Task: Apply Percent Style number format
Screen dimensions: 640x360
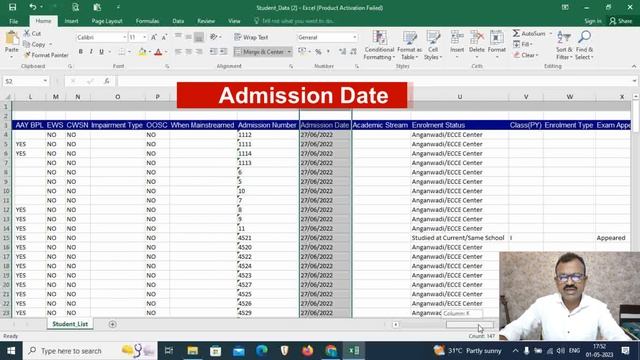Action: point(318,52)
